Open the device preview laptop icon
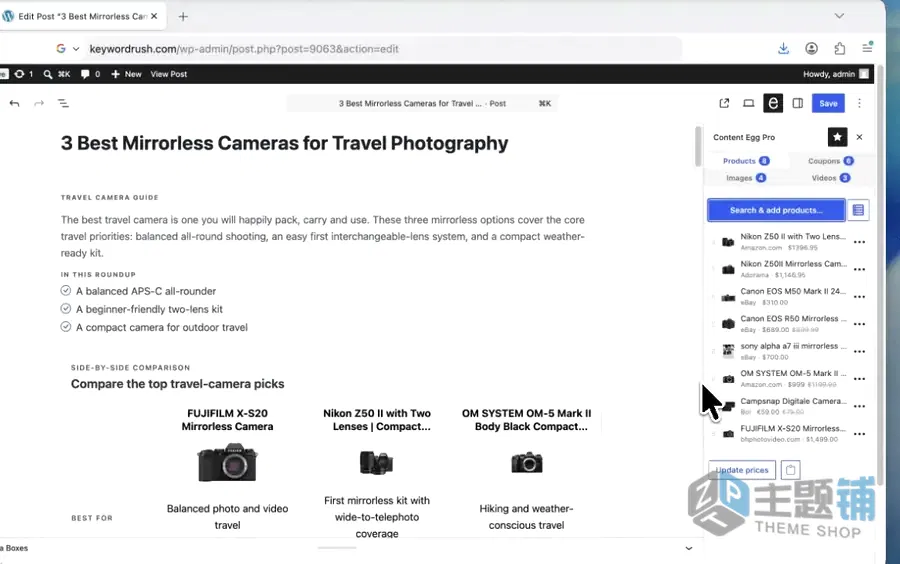Image resolution: width=900 pixels, height=564 pixels. [x=748, y=103]
